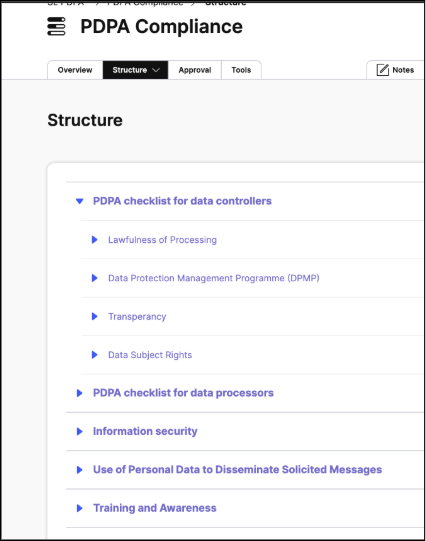Select the Tools tab
The height and width of the screenshot is (541, 426).
pyautogui.click(x=241, y=70)
